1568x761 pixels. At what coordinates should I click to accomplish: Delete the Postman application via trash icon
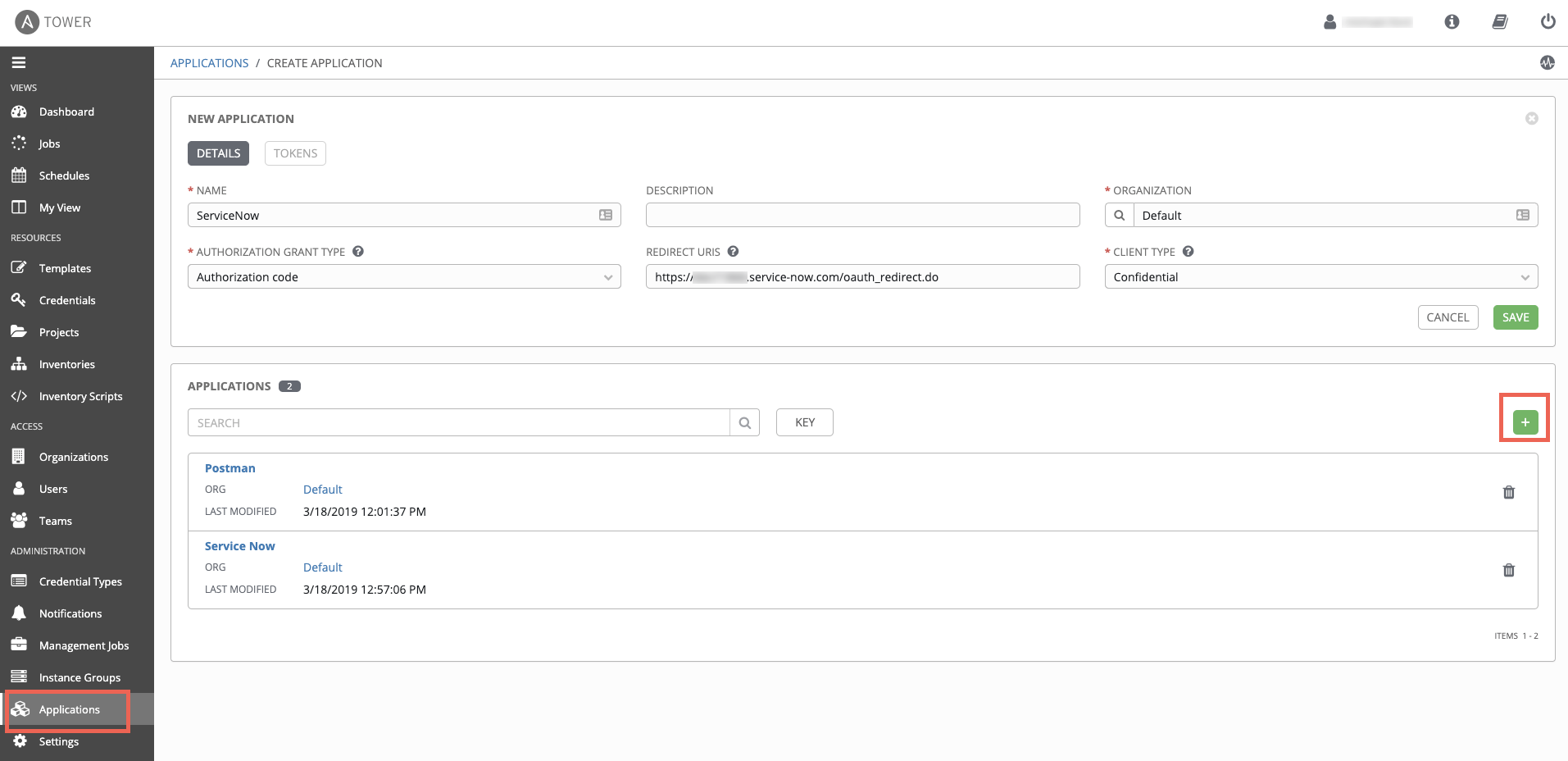pyautogui.click(x=1508, y=492)
